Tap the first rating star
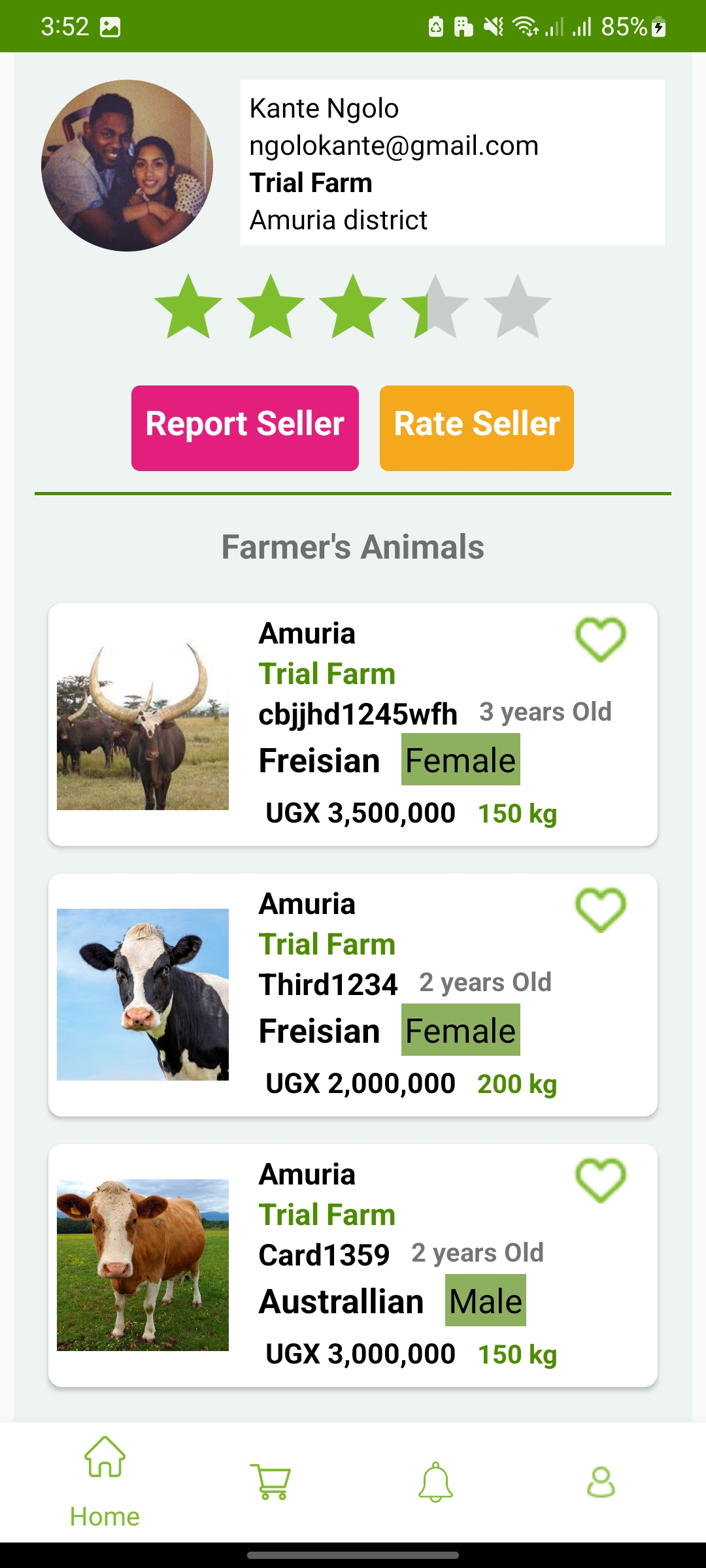The image size is (706, 1568). coord(188,307)
